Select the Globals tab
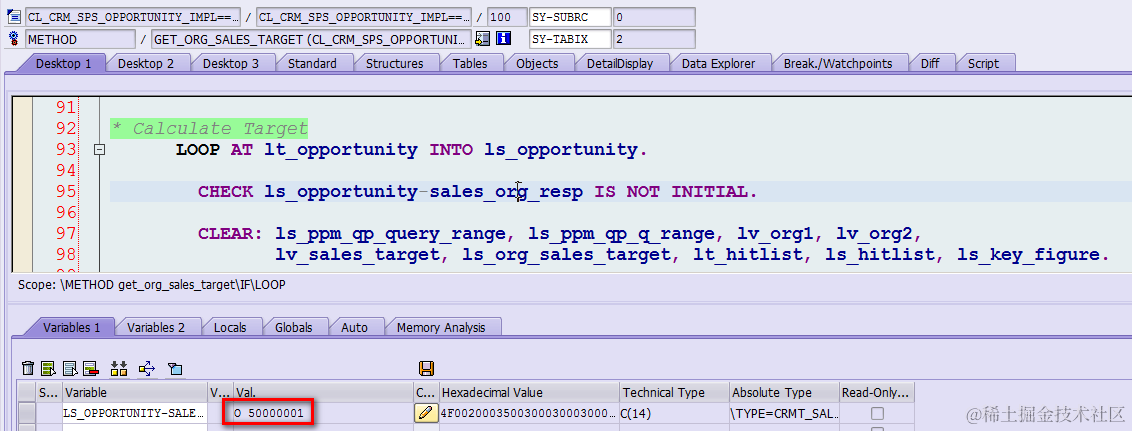 pos(293,327)
